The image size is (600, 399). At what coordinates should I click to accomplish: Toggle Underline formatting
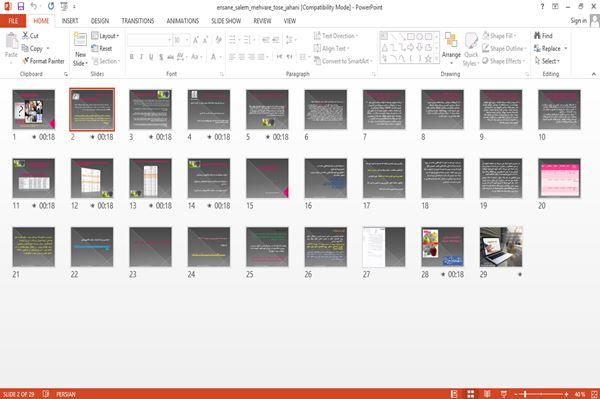(151, 57)
